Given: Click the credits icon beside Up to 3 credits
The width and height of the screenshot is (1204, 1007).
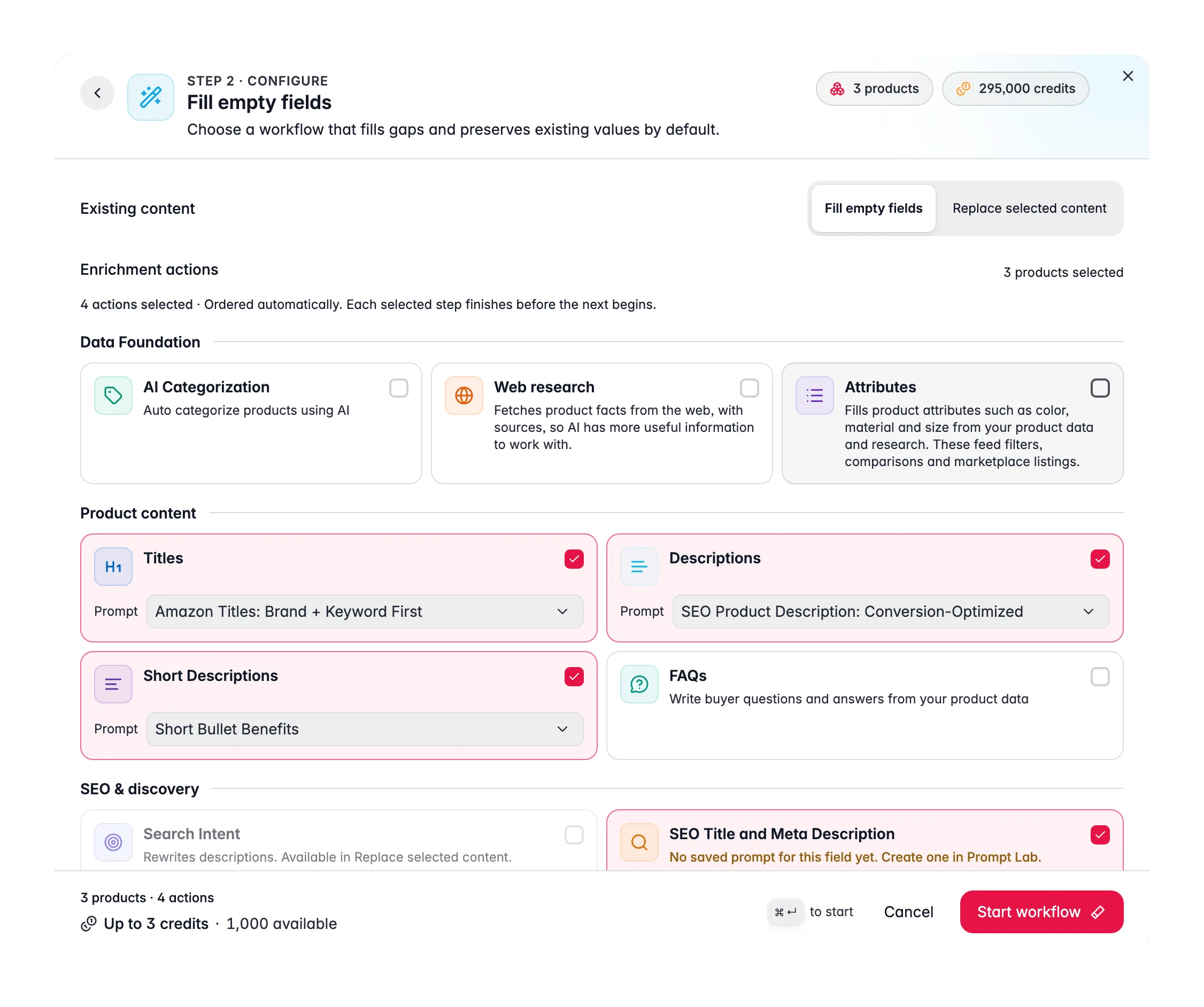Looking at the screenshot, I should pos(89,924).
